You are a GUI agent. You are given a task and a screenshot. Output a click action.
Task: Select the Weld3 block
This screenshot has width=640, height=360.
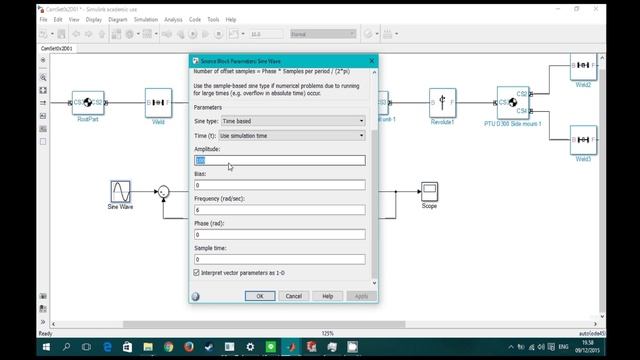[x=583, y=140]
